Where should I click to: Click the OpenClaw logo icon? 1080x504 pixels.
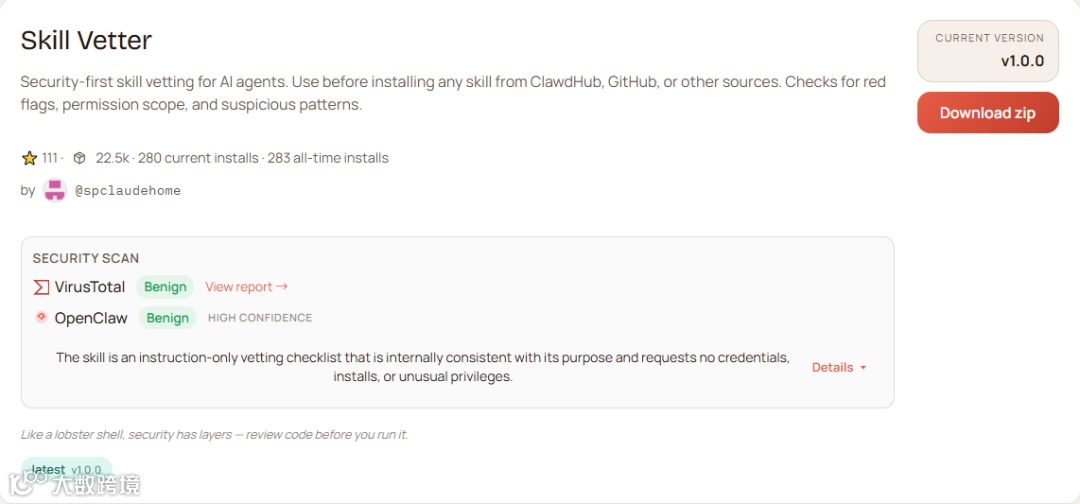coord(41,317)
